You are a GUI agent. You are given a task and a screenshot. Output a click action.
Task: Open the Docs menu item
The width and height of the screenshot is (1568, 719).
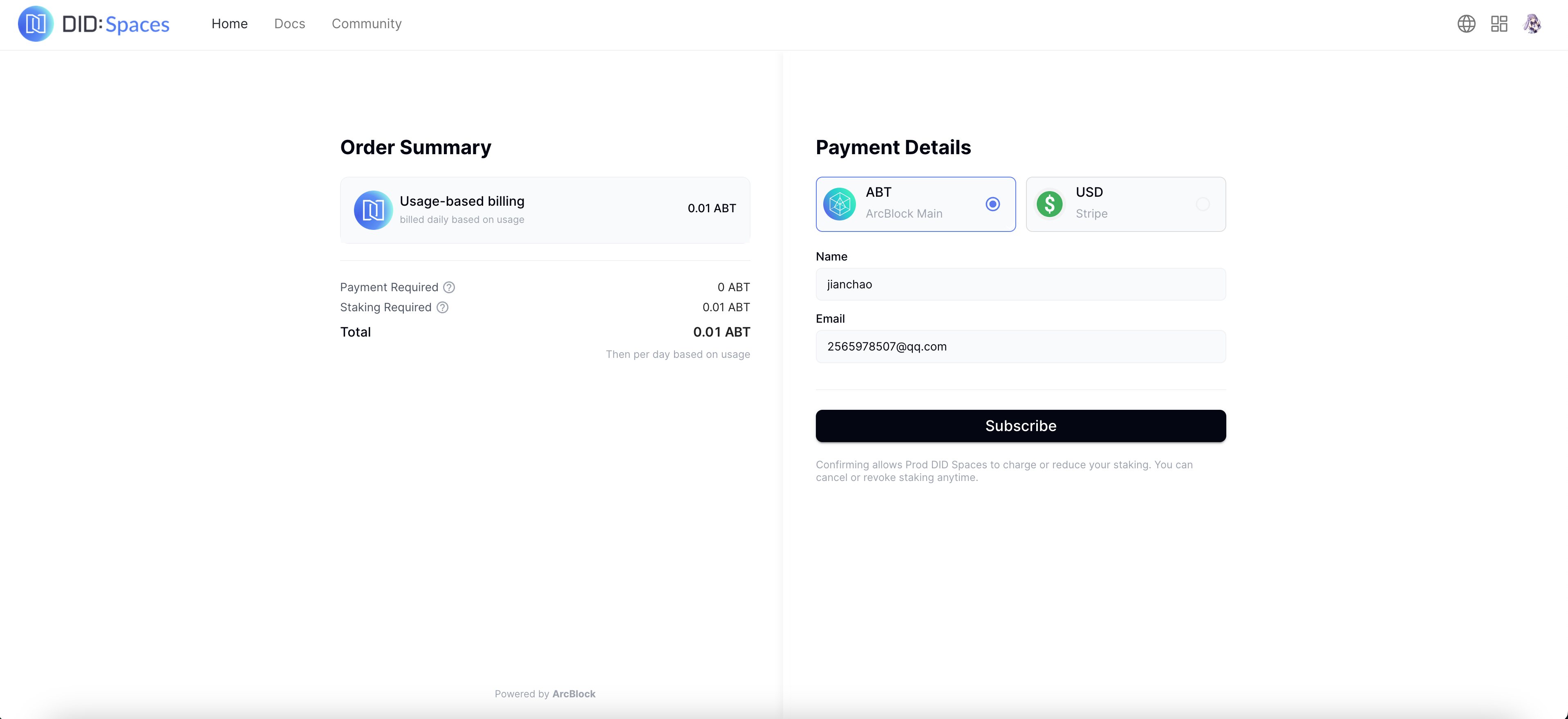pyautogui.click(x=289, y=24)
